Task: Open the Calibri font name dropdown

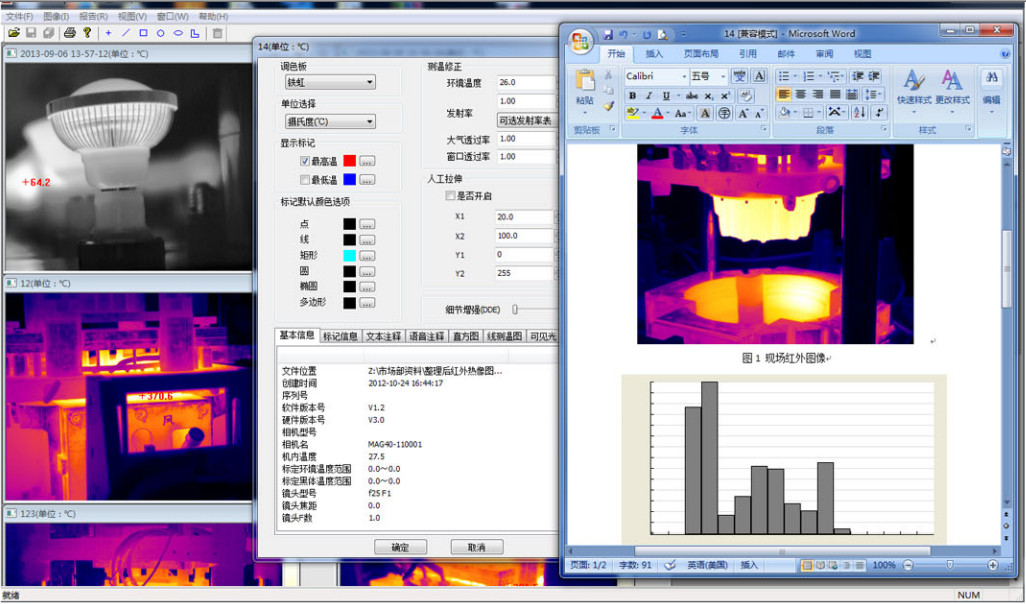Action: tap(684, 77)
